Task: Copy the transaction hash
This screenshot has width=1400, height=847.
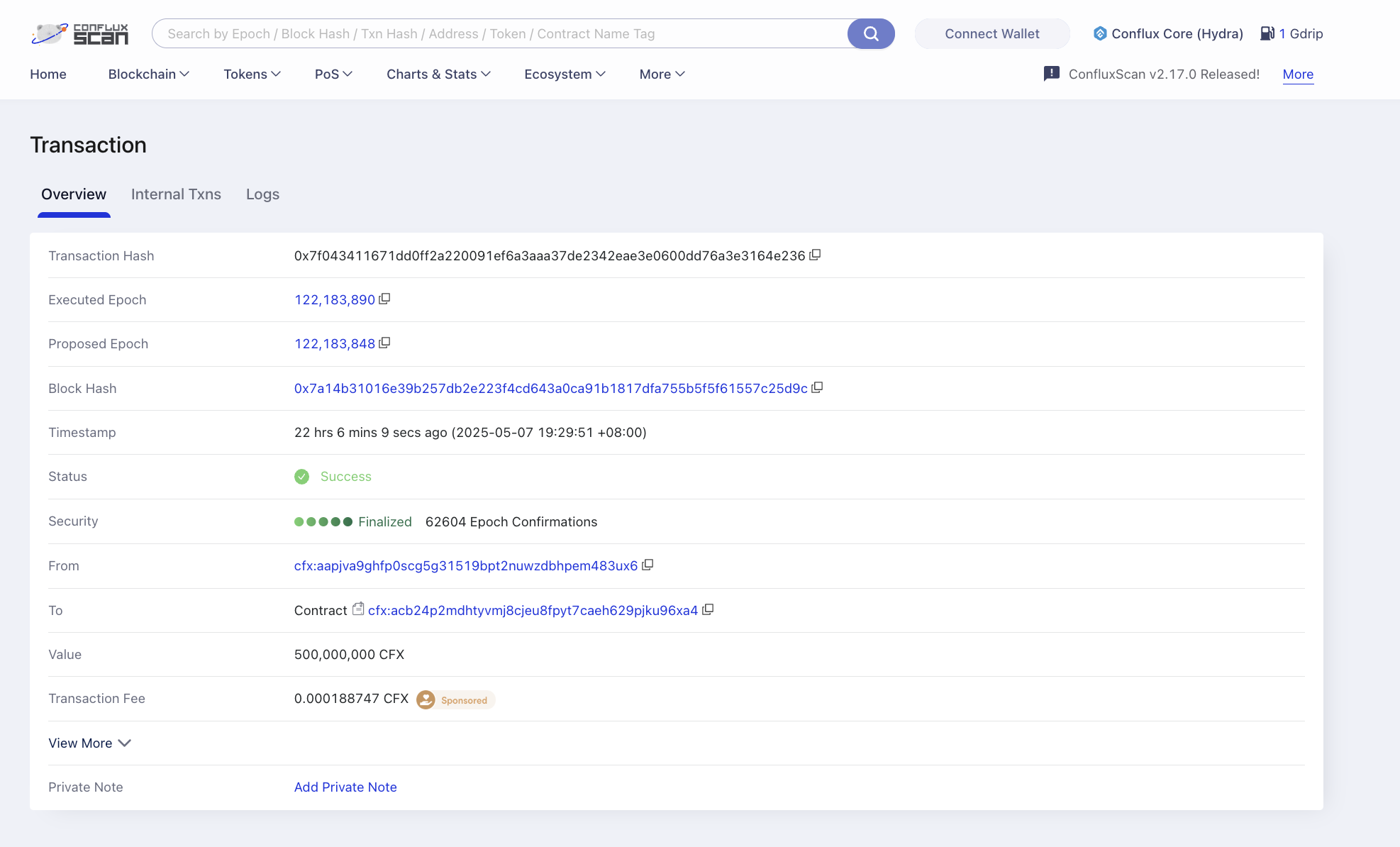Action: 815,255
